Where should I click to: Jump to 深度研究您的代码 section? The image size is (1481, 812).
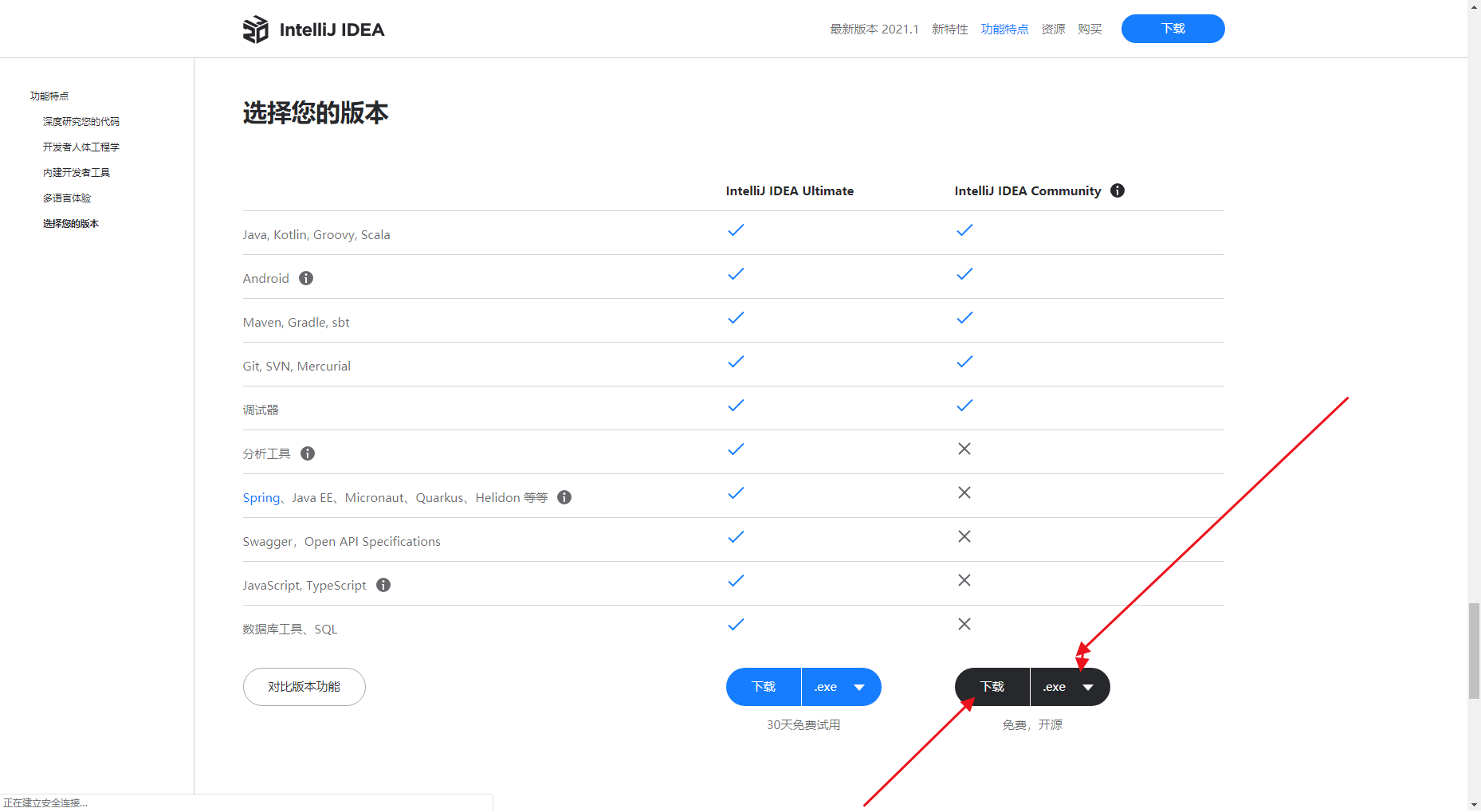(x=81, y=121)
